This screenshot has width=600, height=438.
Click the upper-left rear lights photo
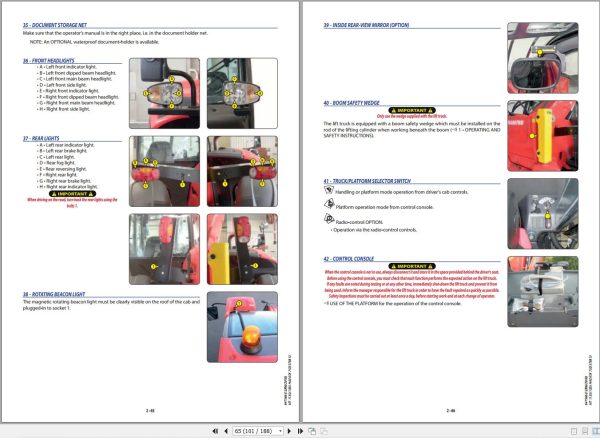tap(165, 171)
